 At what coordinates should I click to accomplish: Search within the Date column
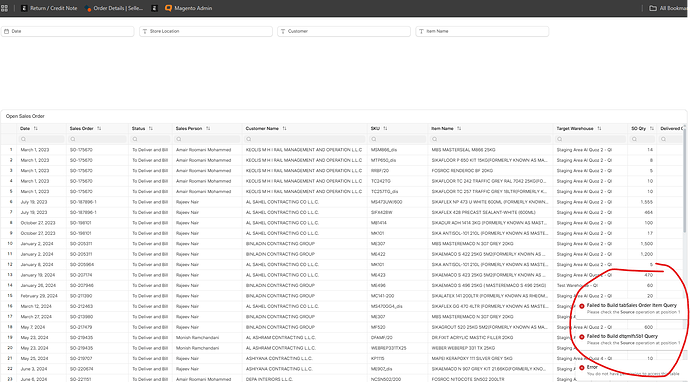tap(42, 139)
